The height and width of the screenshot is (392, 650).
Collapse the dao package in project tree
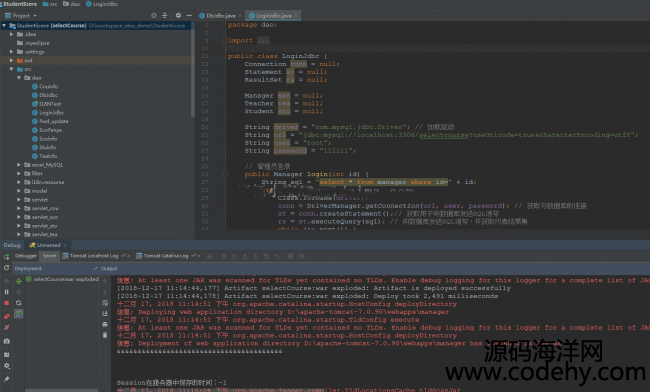pos(19,78)
